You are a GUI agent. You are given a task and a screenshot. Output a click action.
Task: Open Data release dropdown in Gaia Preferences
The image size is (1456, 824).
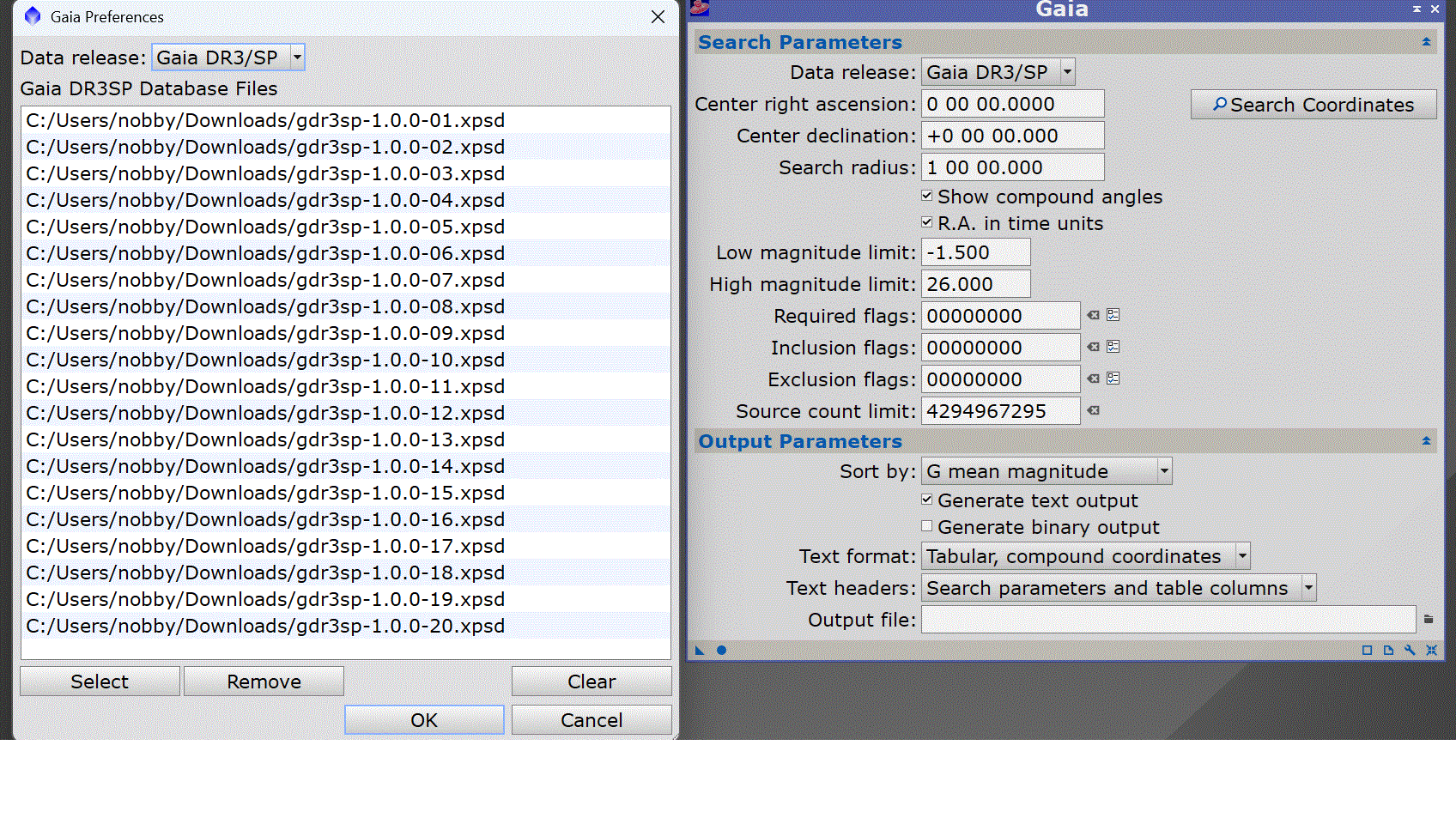point(297,58)
